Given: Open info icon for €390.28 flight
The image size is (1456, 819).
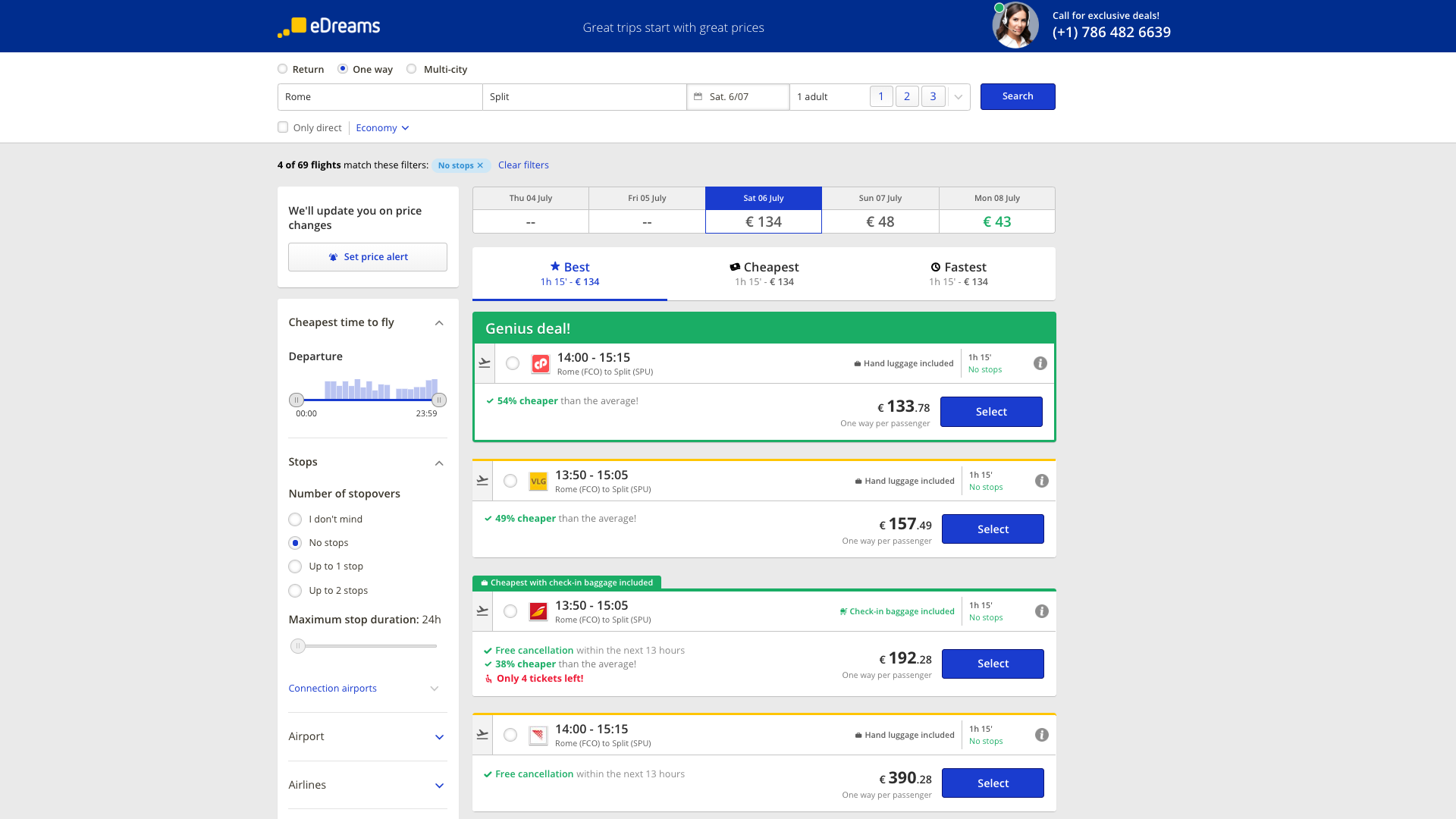Looking at the screenshot, I should 1042,735.
